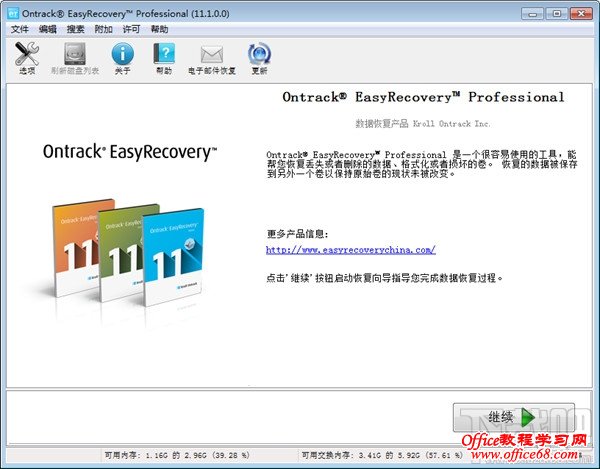Click the 数据恢复产品 Kroll Ontrack Inc. subtitle
The height and width of the screenshot is (469, 600).
[423, 124]
